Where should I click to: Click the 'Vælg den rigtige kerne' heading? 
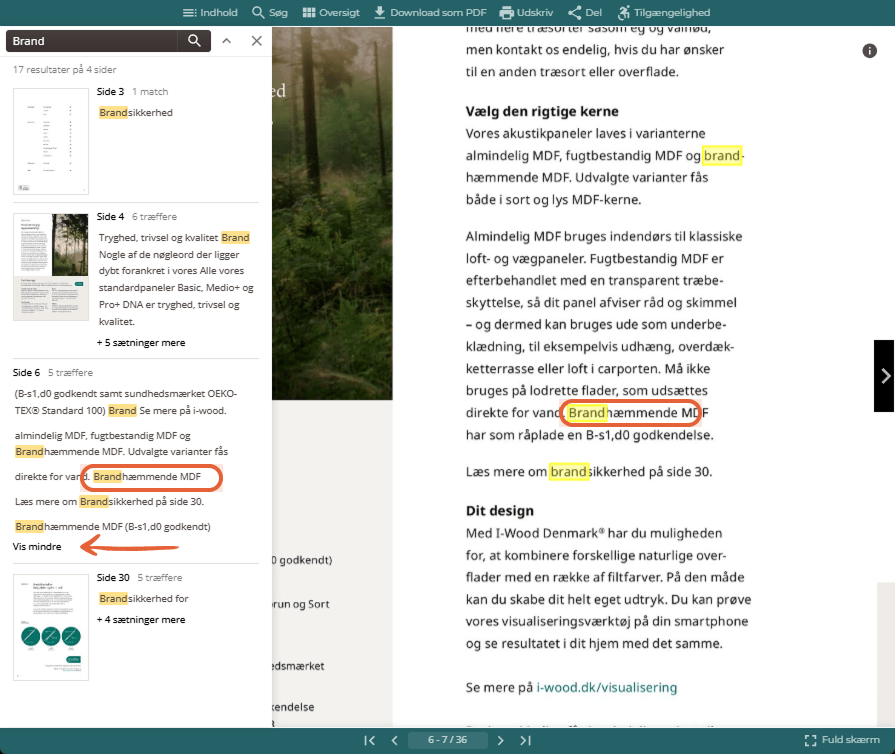coord(542,111)
